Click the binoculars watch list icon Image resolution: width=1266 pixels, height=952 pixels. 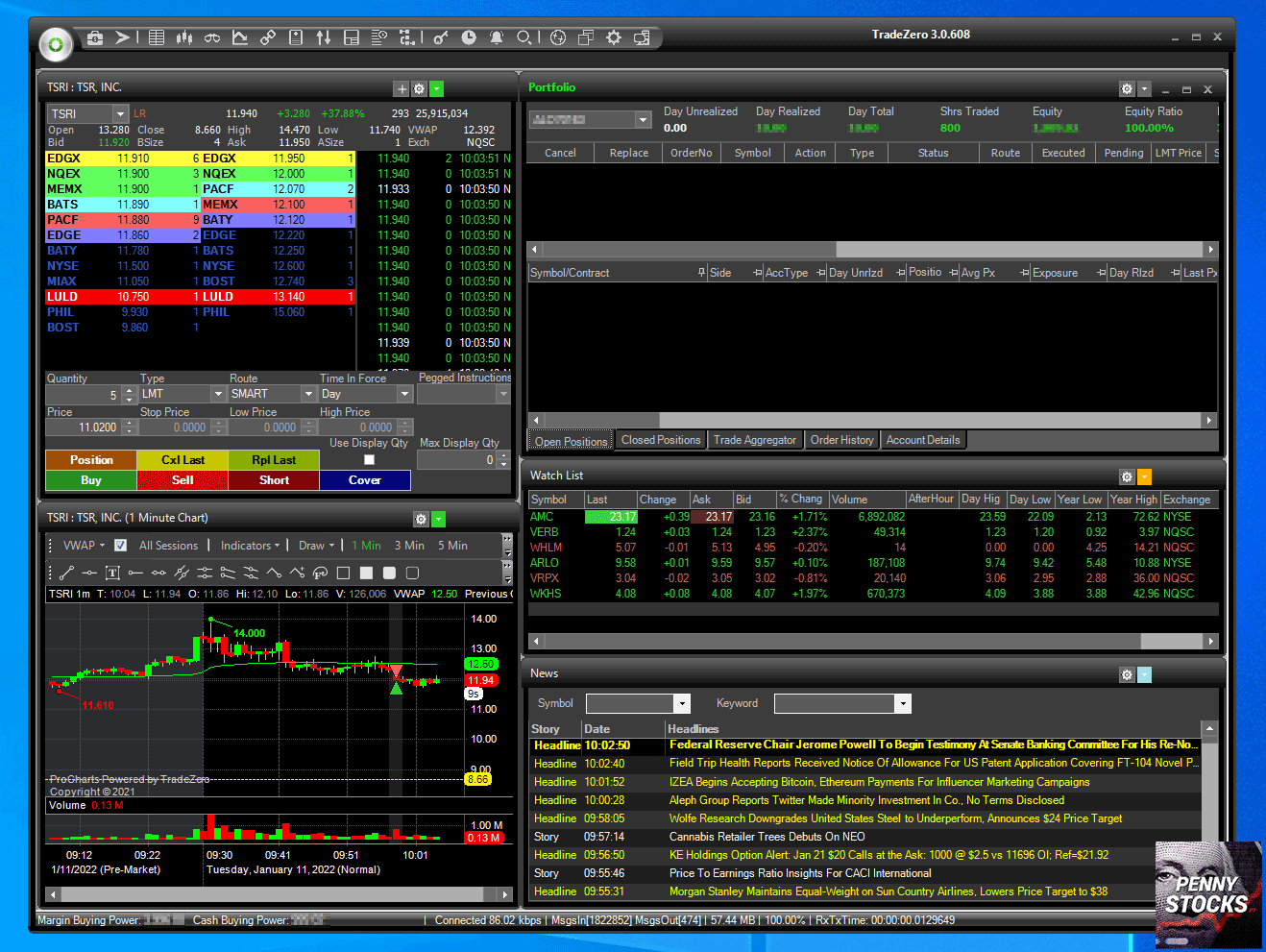pos(212,37)
